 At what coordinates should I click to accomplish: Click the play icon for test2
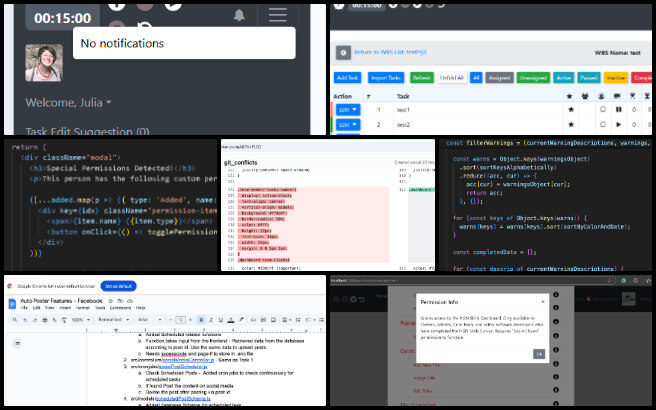point(618,124)
